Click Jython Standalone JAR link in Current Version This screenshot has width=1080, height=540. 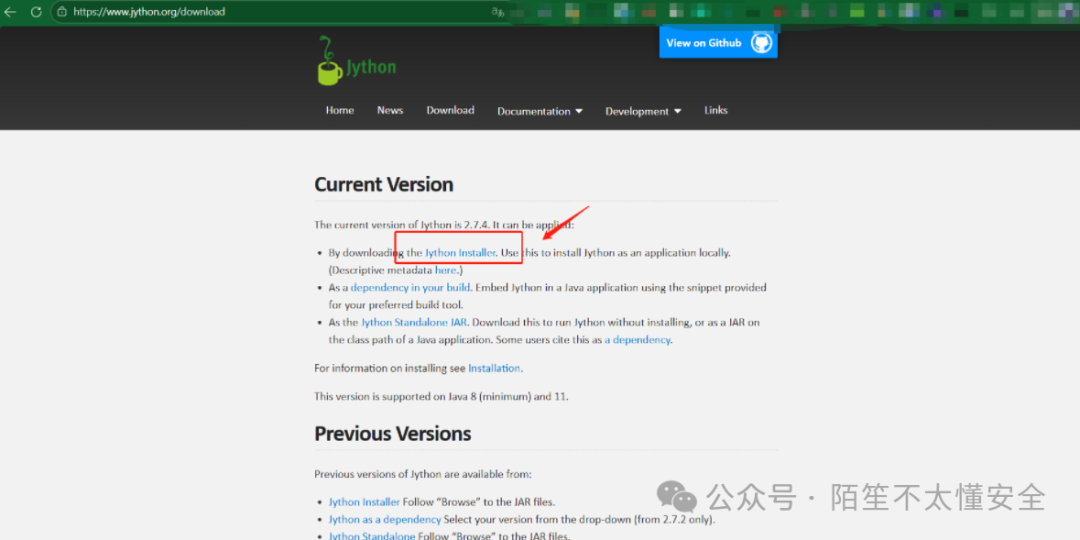(x=415, y=322)
